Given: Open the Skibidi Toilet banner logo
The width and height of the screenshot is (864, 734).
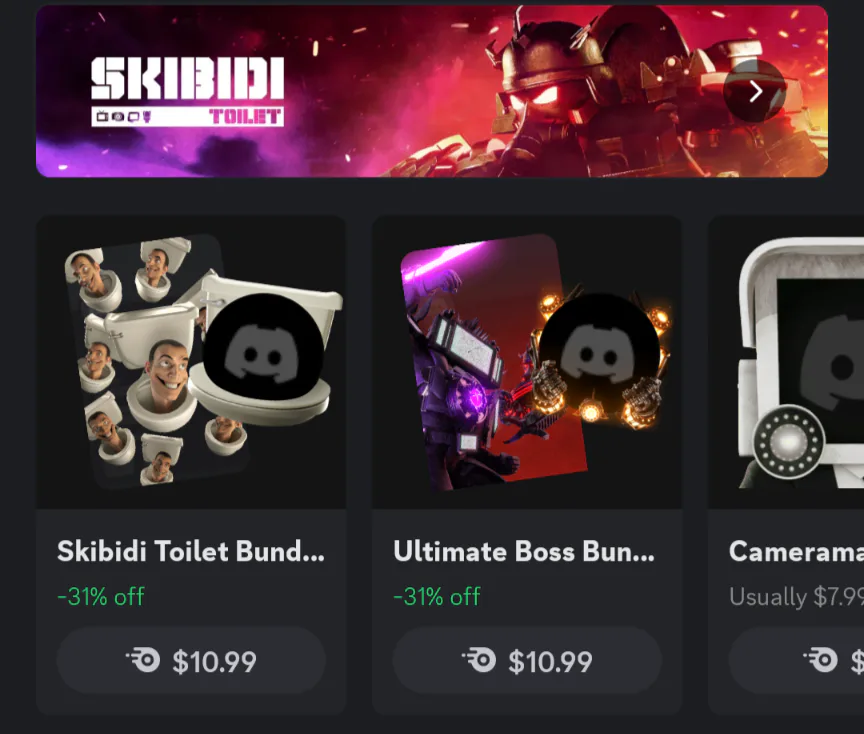Looking at the screenshot, I should coord(187,92).
